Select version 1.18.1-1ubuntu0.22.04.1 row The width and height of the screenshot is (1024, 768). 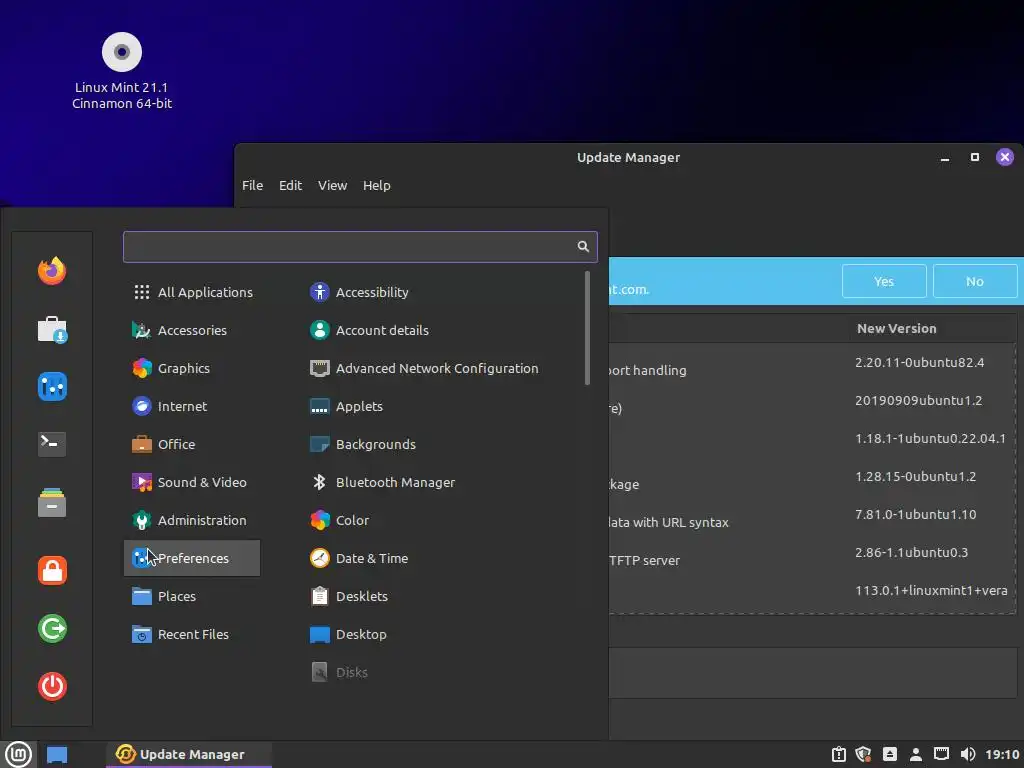coord(930,438)
